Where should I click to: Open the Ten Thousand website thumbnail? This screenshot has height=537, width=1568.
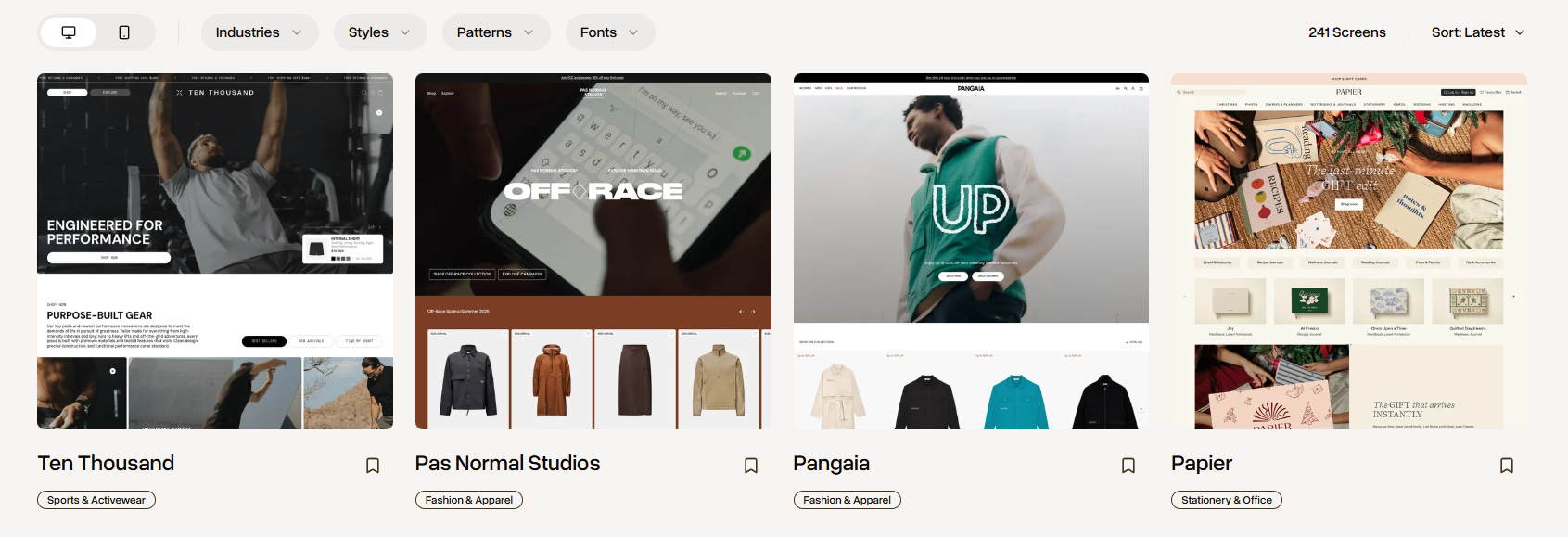pyautogui.click(x=215, y=251)
